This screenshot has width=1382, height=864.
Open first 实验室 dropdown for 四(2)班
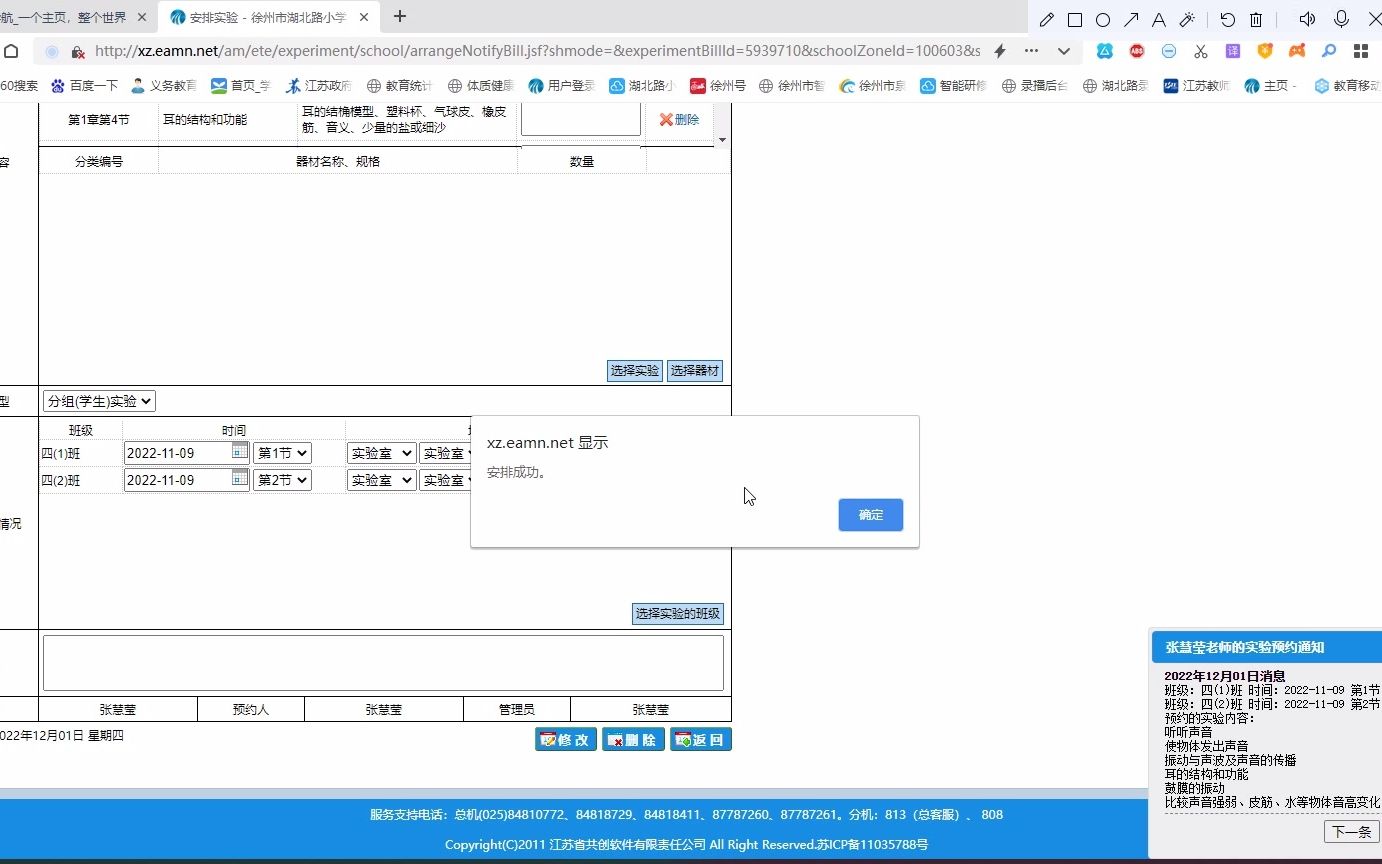coord(381,480)
